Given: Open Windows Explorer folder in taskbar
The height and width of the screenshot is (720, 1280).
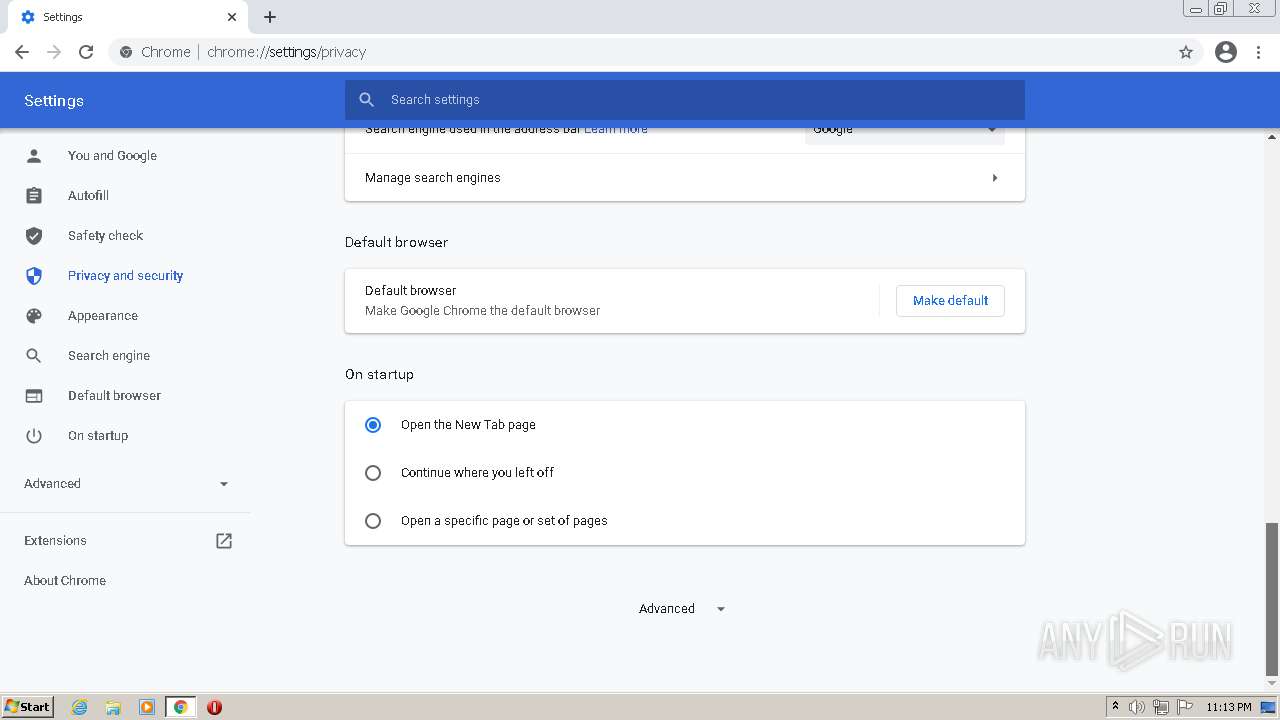Looking at the screenshot, I should [x=113, y=707].
